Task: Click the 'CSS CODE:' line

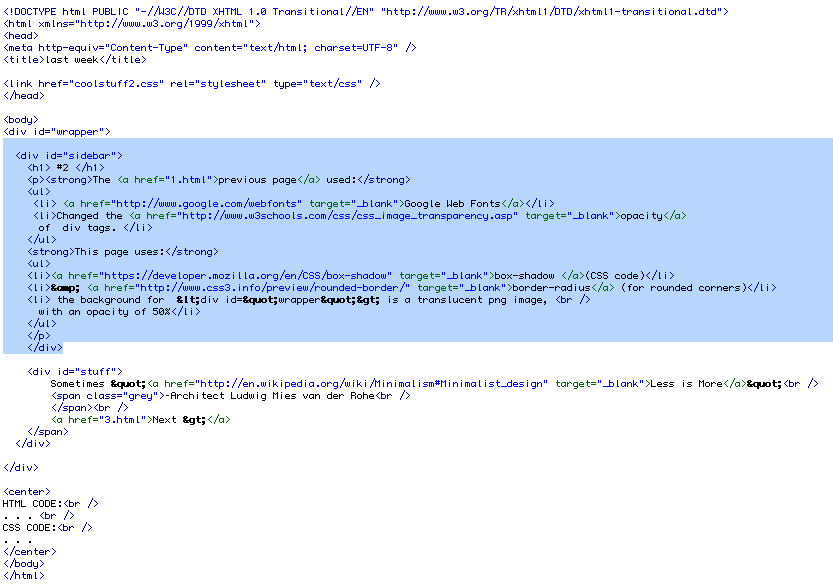Action: (x=47, y=528)
